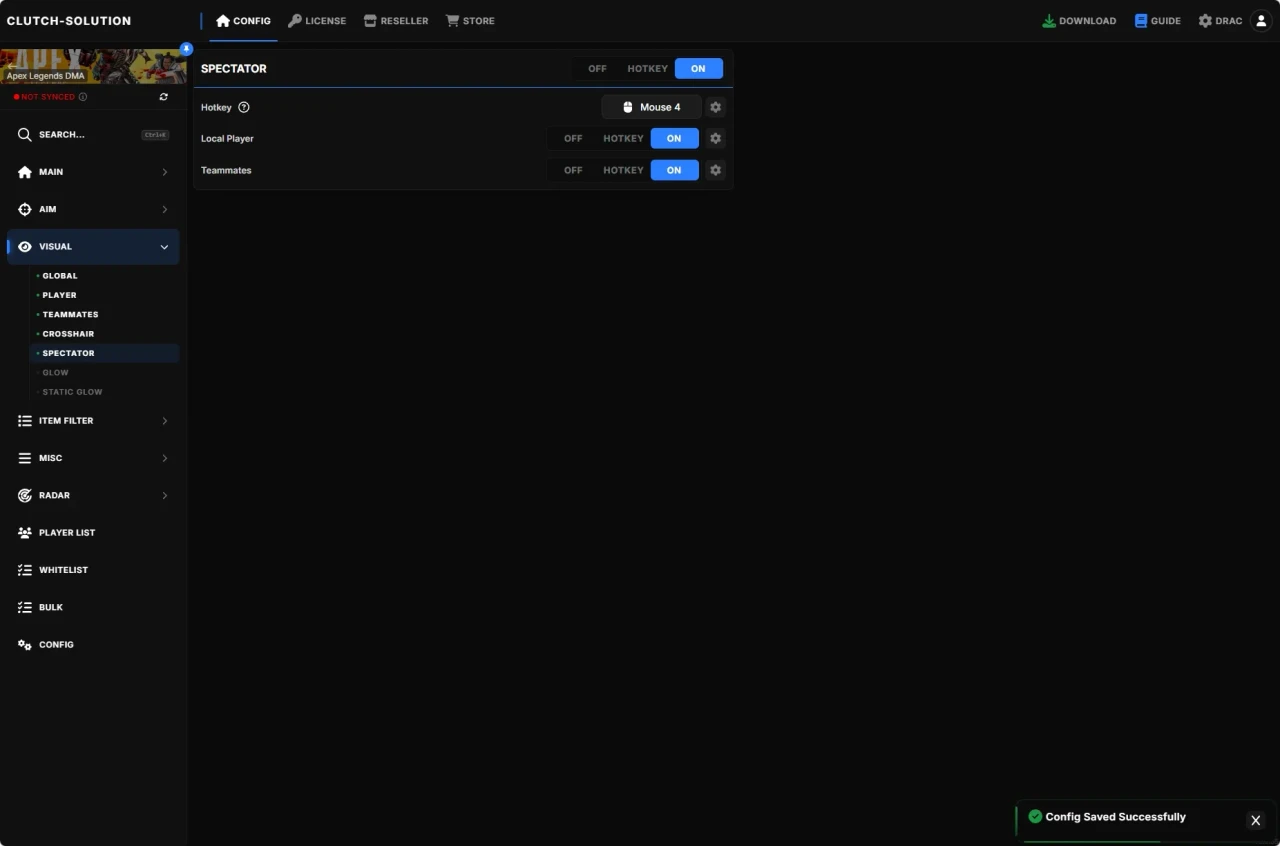The height and width of the screenshot is (846, 1280).
Task: Open the PLAYER LIST section
Action: click(92, 532)
